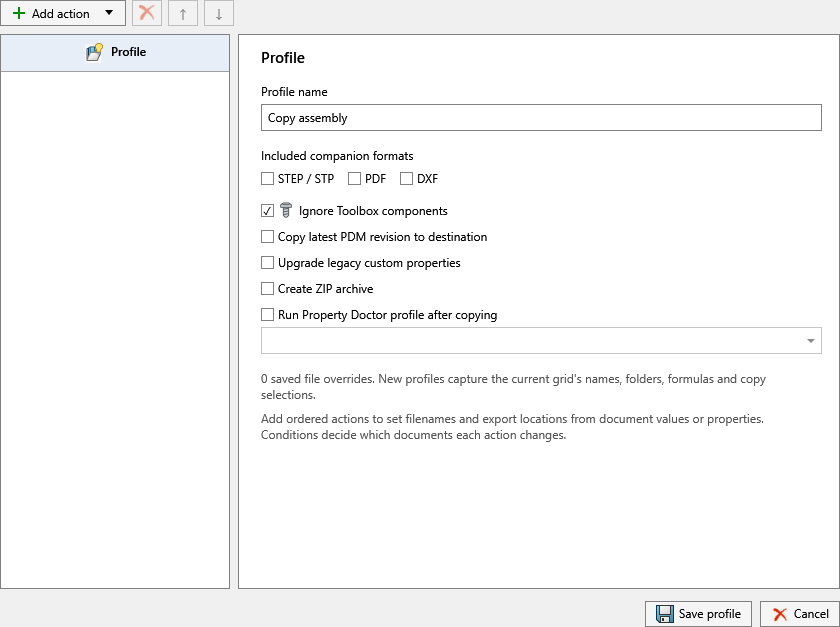Move action down with the down arrow
The width and height of the screenshot is (840, 627).
click(219, 13)
